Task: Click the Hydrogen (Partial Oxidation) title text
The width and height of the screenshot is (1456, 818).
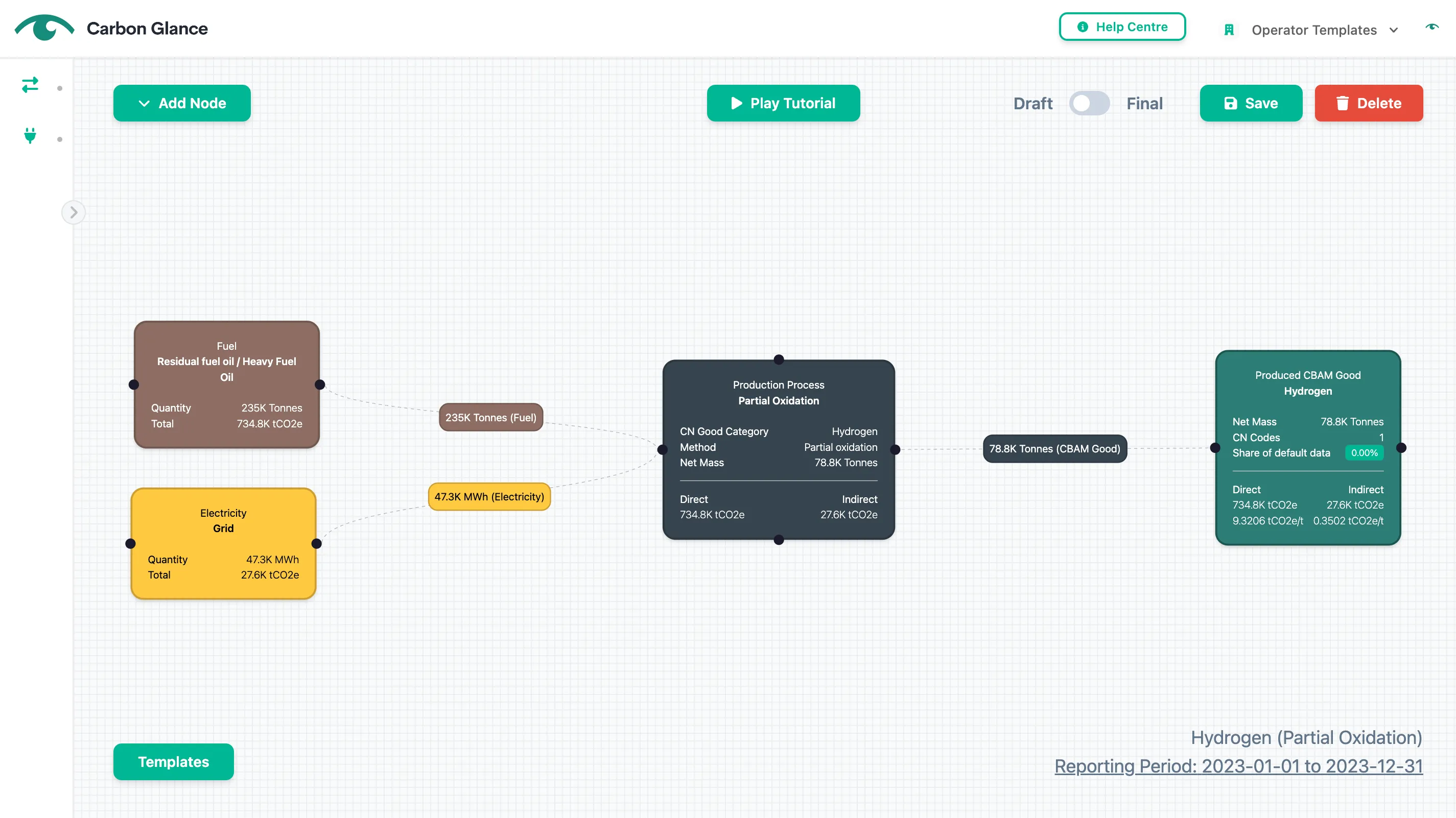Action: point(1306,737)
